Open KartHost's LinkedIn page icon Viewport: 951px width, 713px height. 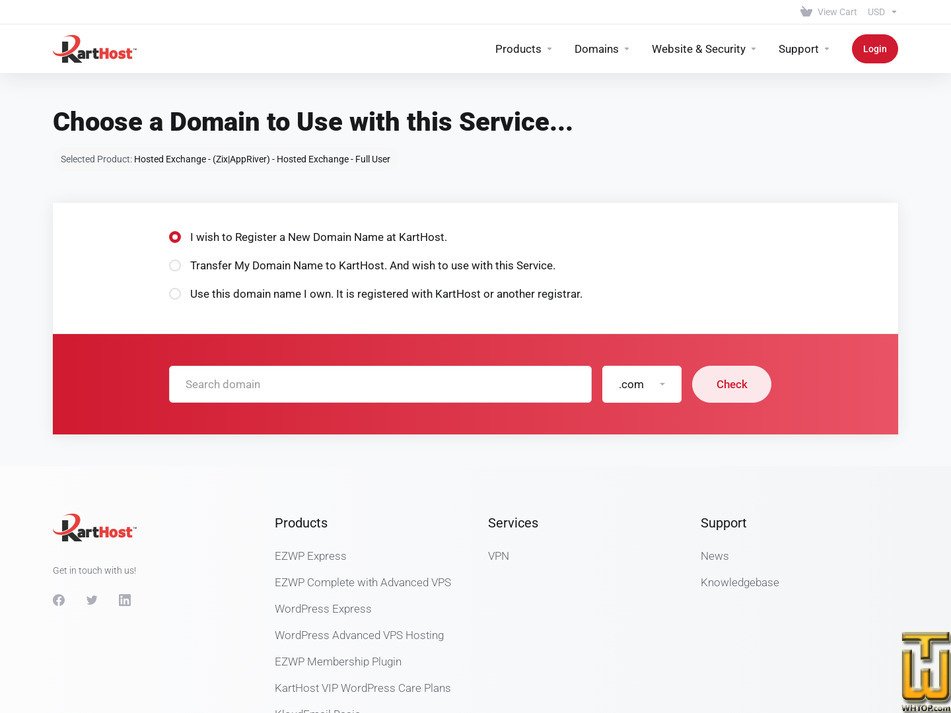(125, 600)
